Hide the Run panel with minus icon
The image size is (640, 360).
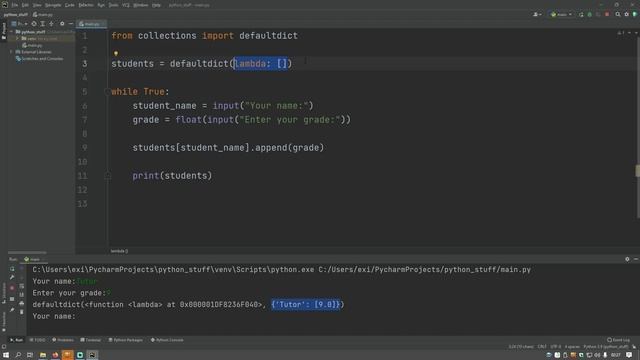tap(636, 259)
